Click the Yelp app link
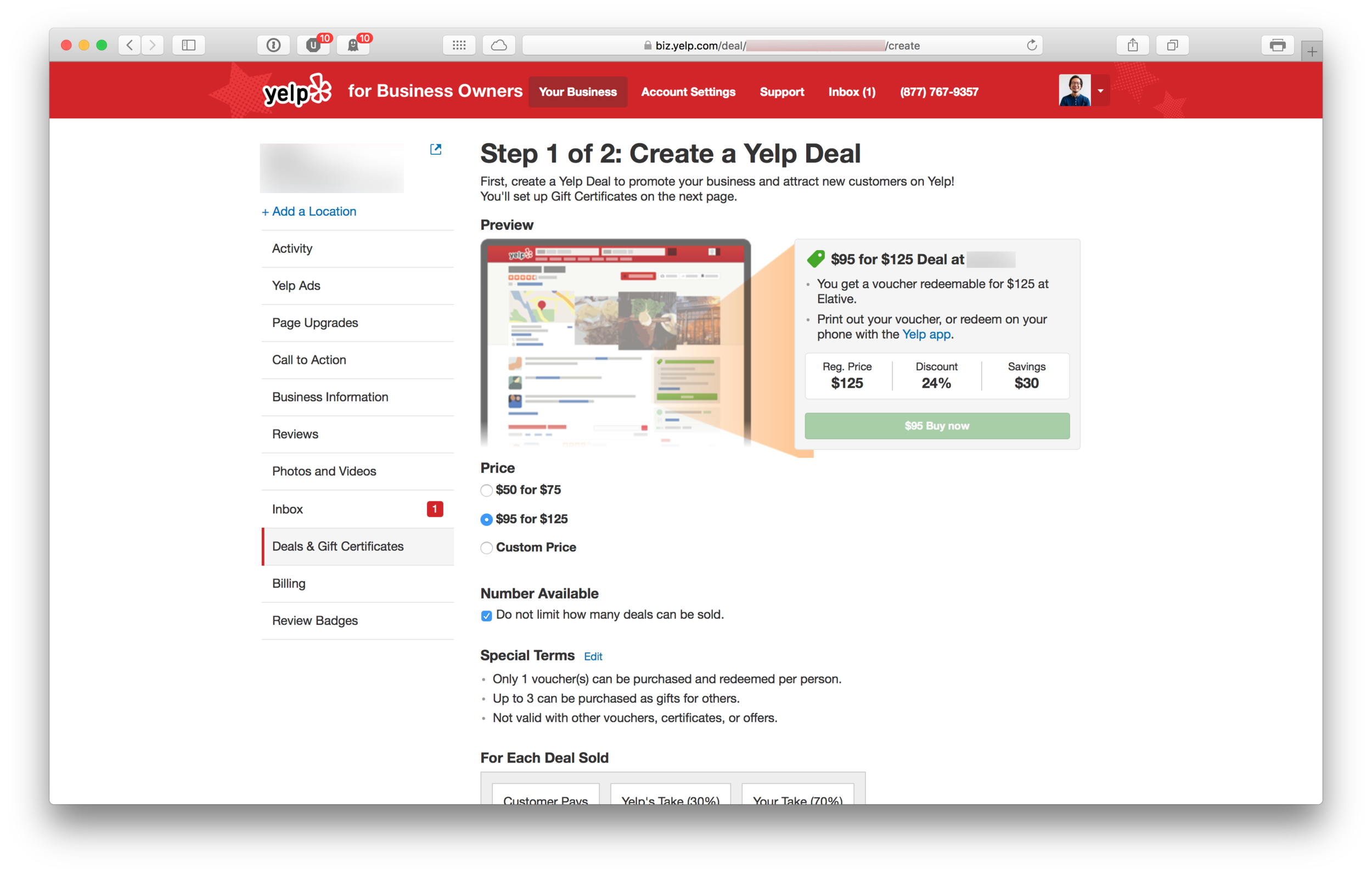The height and width of the screenshot is (875, 1372). [x=926, y=335]
